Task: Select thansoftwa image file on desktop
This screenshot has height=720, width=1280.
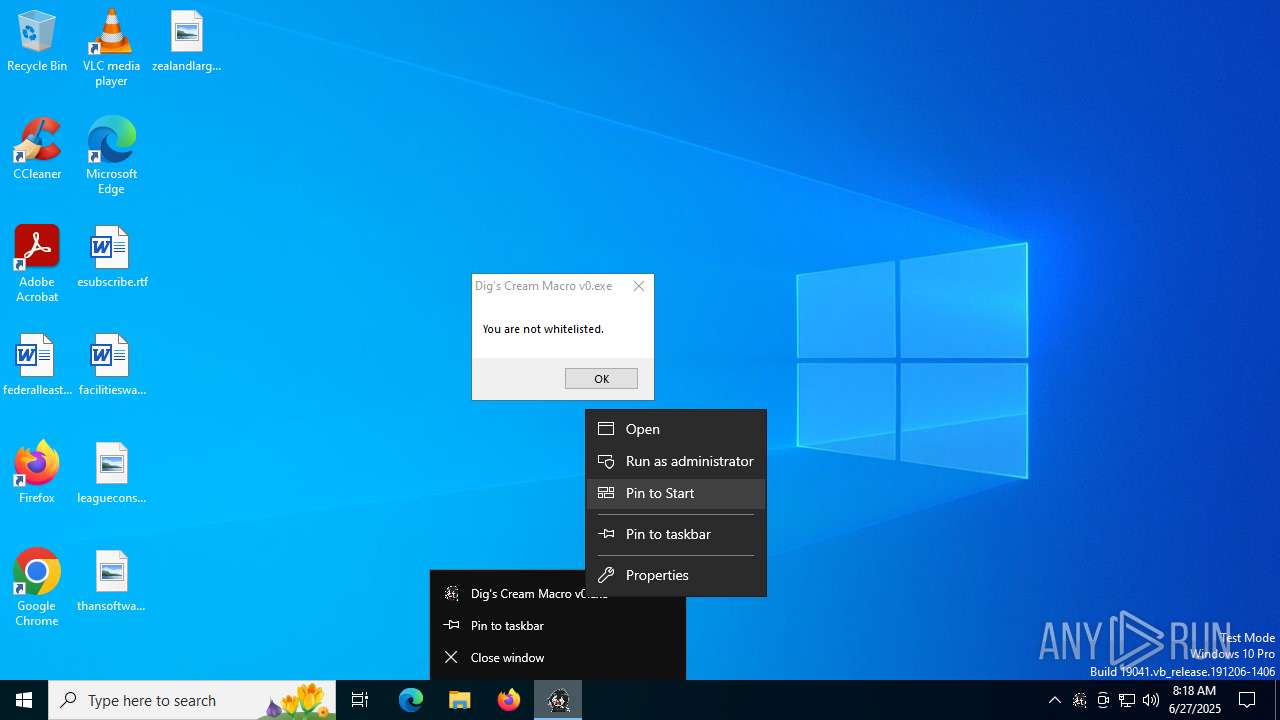Action: click(112, 582)
